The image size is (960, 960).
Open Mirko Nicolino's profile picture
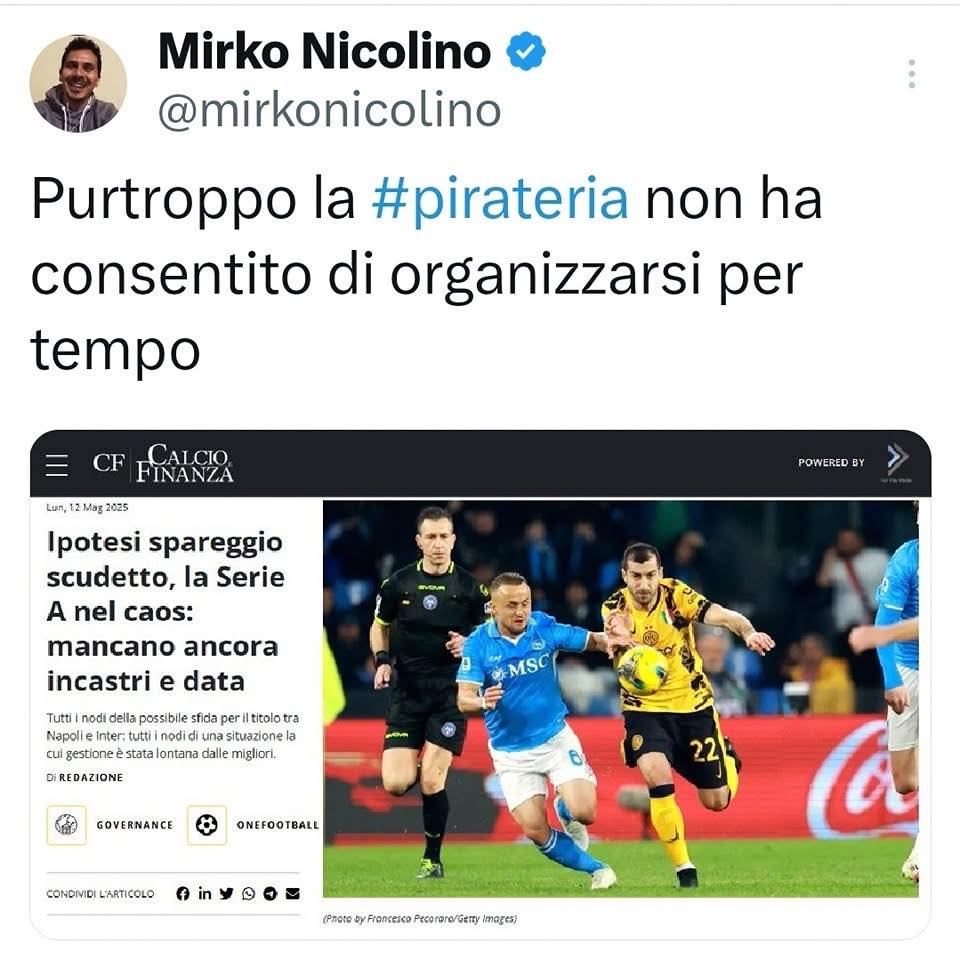pyautogui.click(x=78, y=83)
